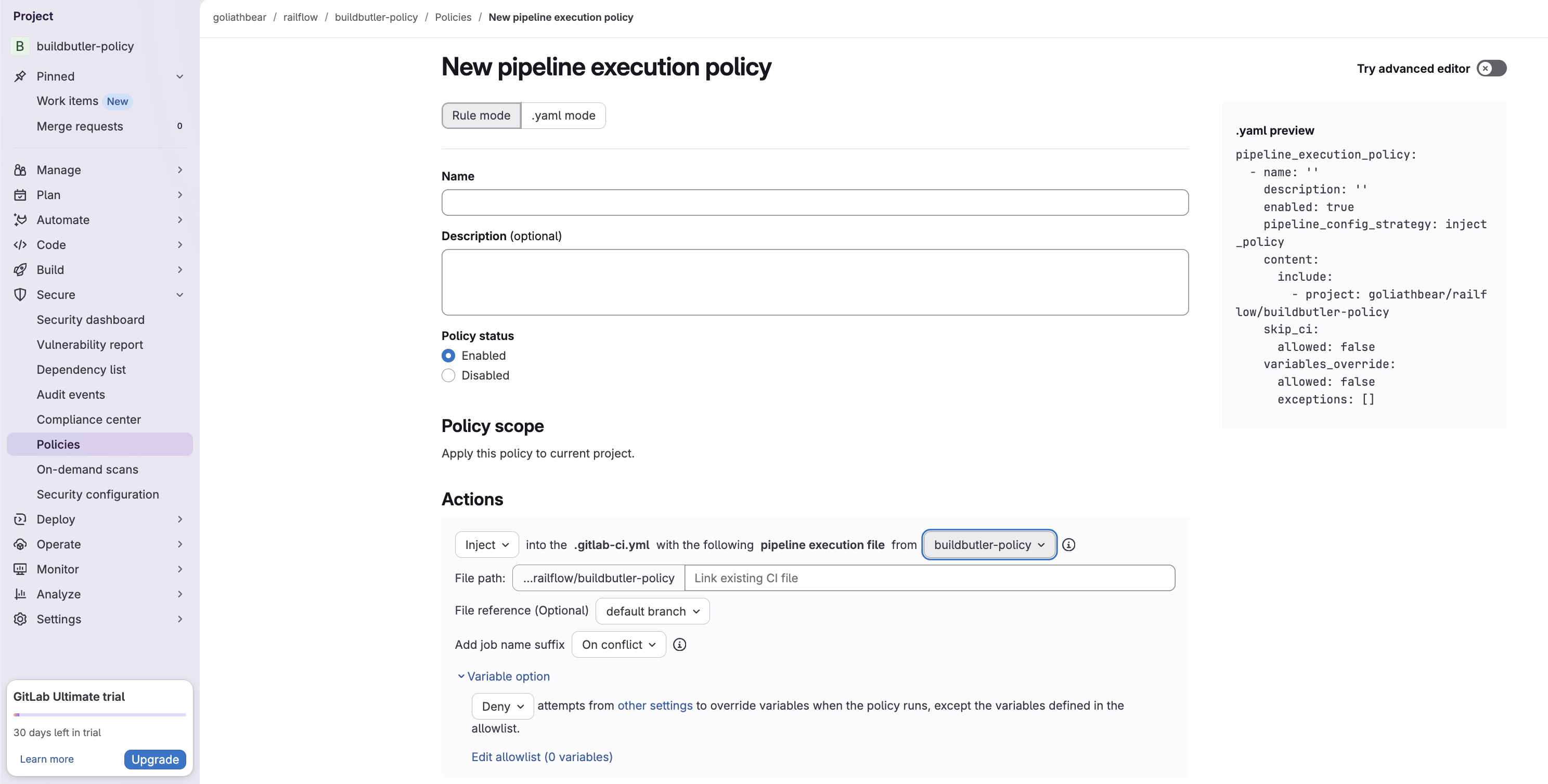Click Edit allowlist (0 variables) link

click(x=541, y=756)
